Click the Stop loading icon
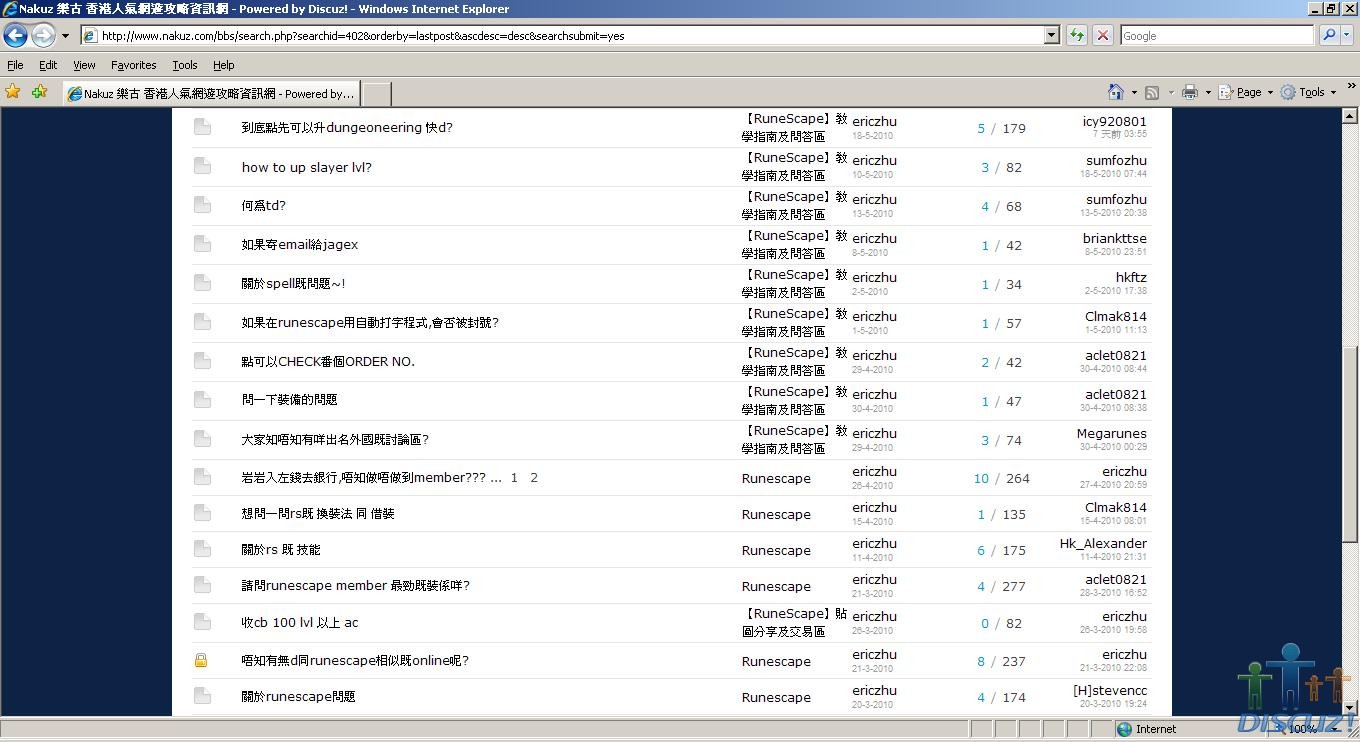This screenshot has width=1360, height=742. (x=1103, y=35)
